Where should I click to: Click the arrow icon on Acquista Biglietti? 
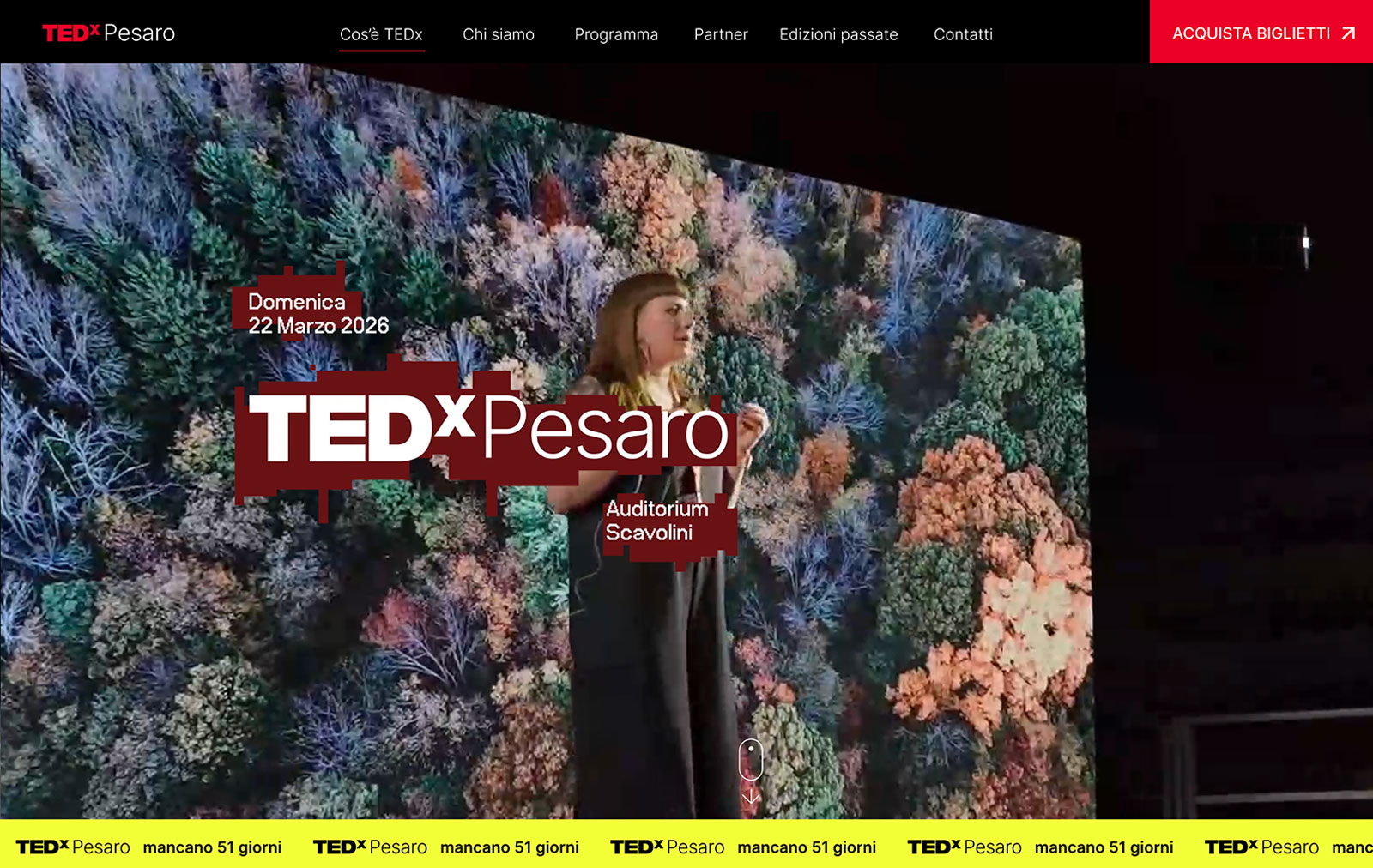coord(1348,33)
